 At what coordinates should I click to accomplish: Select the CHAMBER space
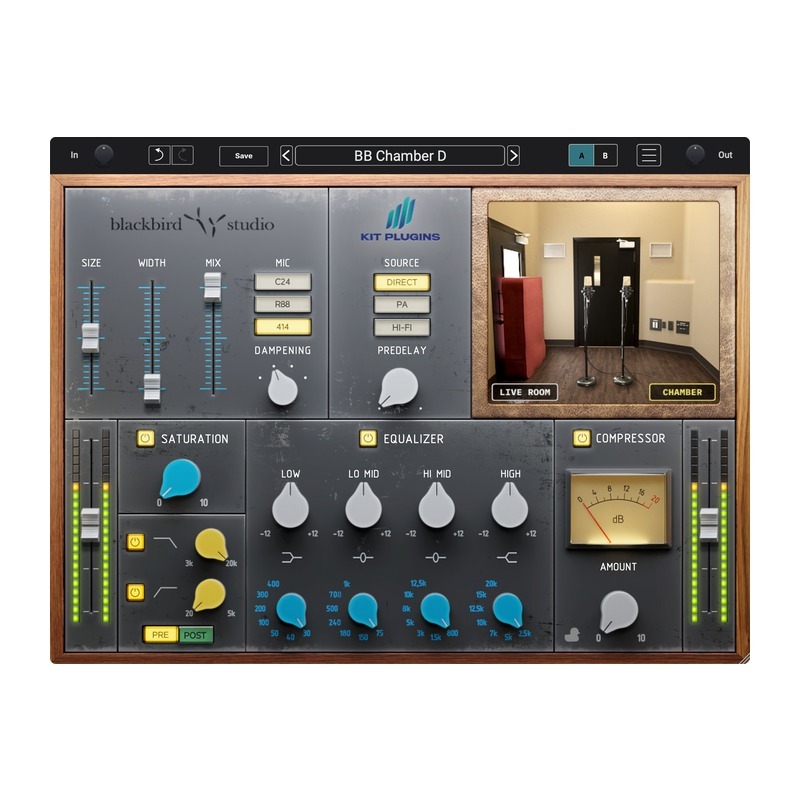(682, 392)
